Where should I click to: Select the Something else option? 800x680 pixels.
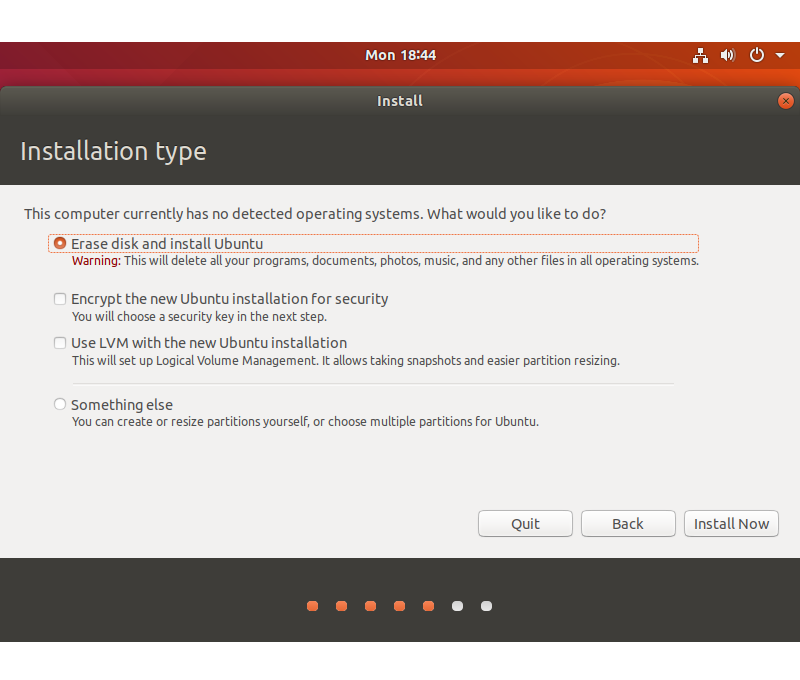pos(60,405)
